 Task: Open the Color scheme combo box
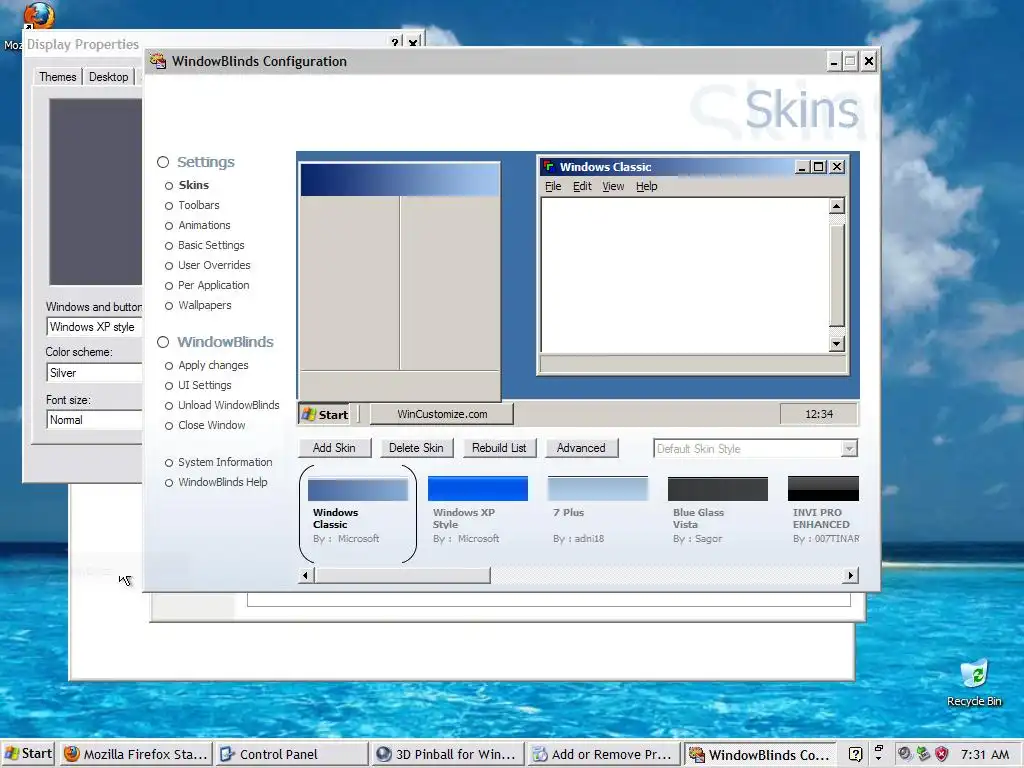tap(94, 373)
